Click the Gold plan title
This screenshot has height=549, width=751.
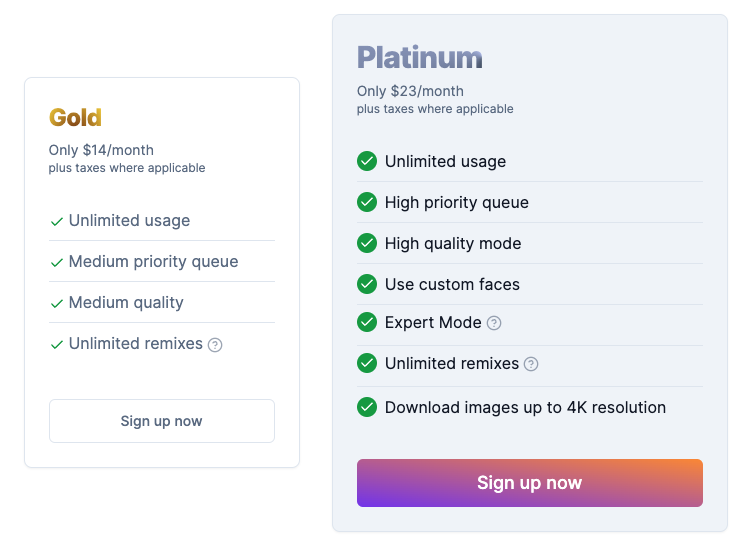[75, 117]
